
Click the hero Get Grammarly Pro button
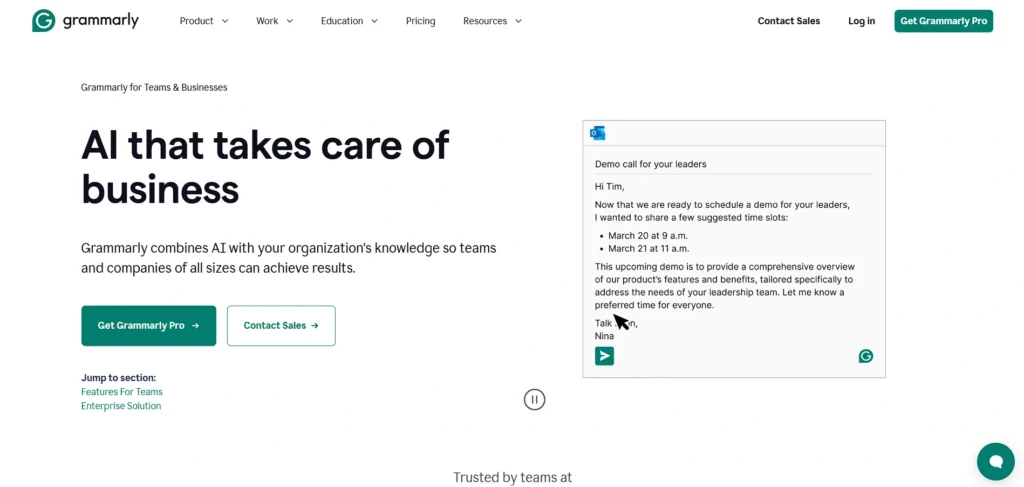click(148, 325)
